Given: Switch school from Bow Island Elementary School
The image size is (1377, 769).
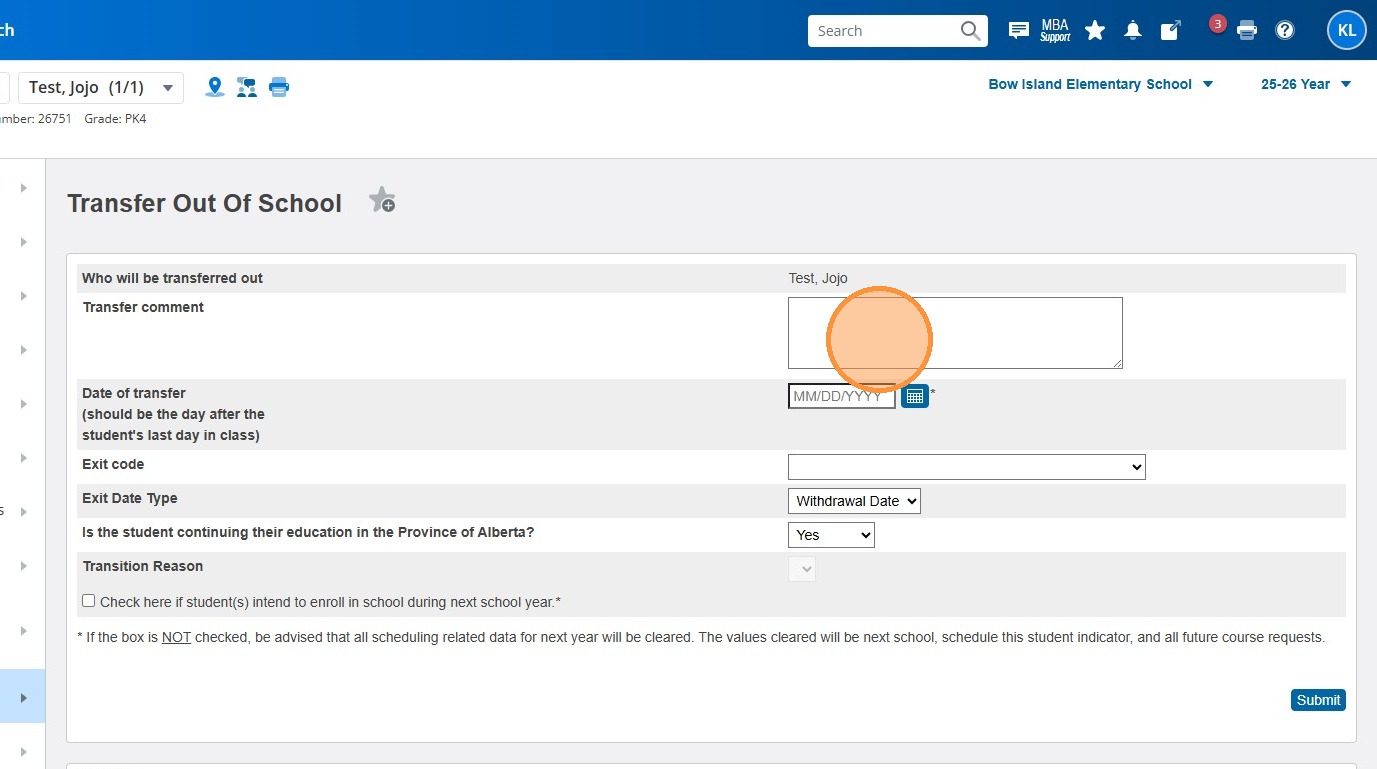Looking at the screenshot, I should [x=1100, y=84].
